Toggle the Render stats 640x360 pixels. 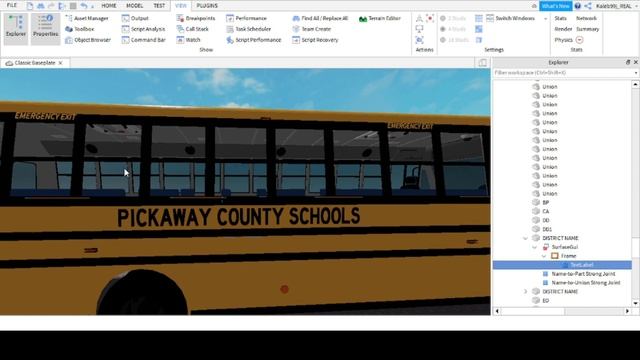(x=563, y=29)
